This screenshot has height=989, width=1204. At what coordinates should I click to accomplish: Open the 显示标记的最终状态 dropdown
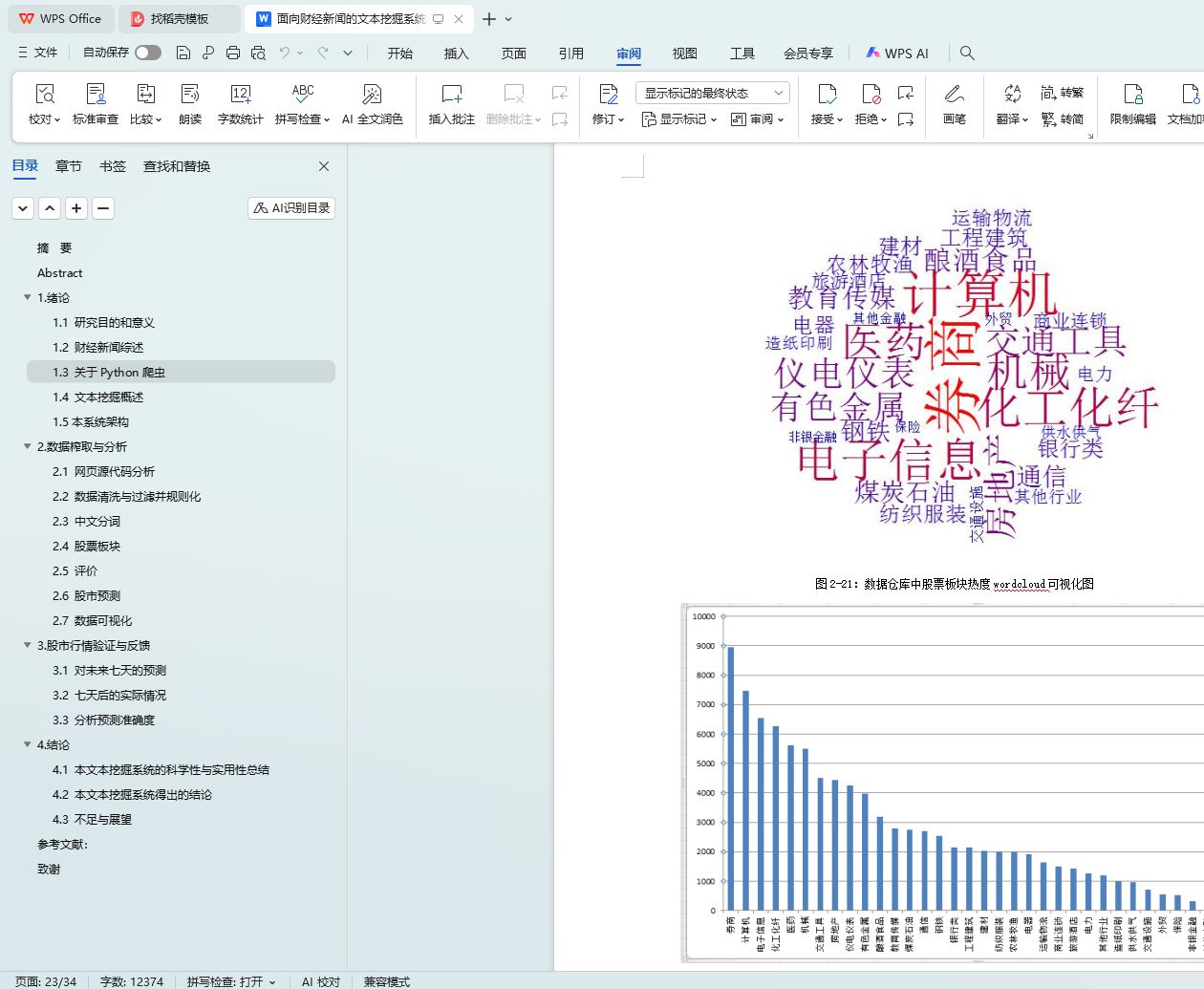713,93
